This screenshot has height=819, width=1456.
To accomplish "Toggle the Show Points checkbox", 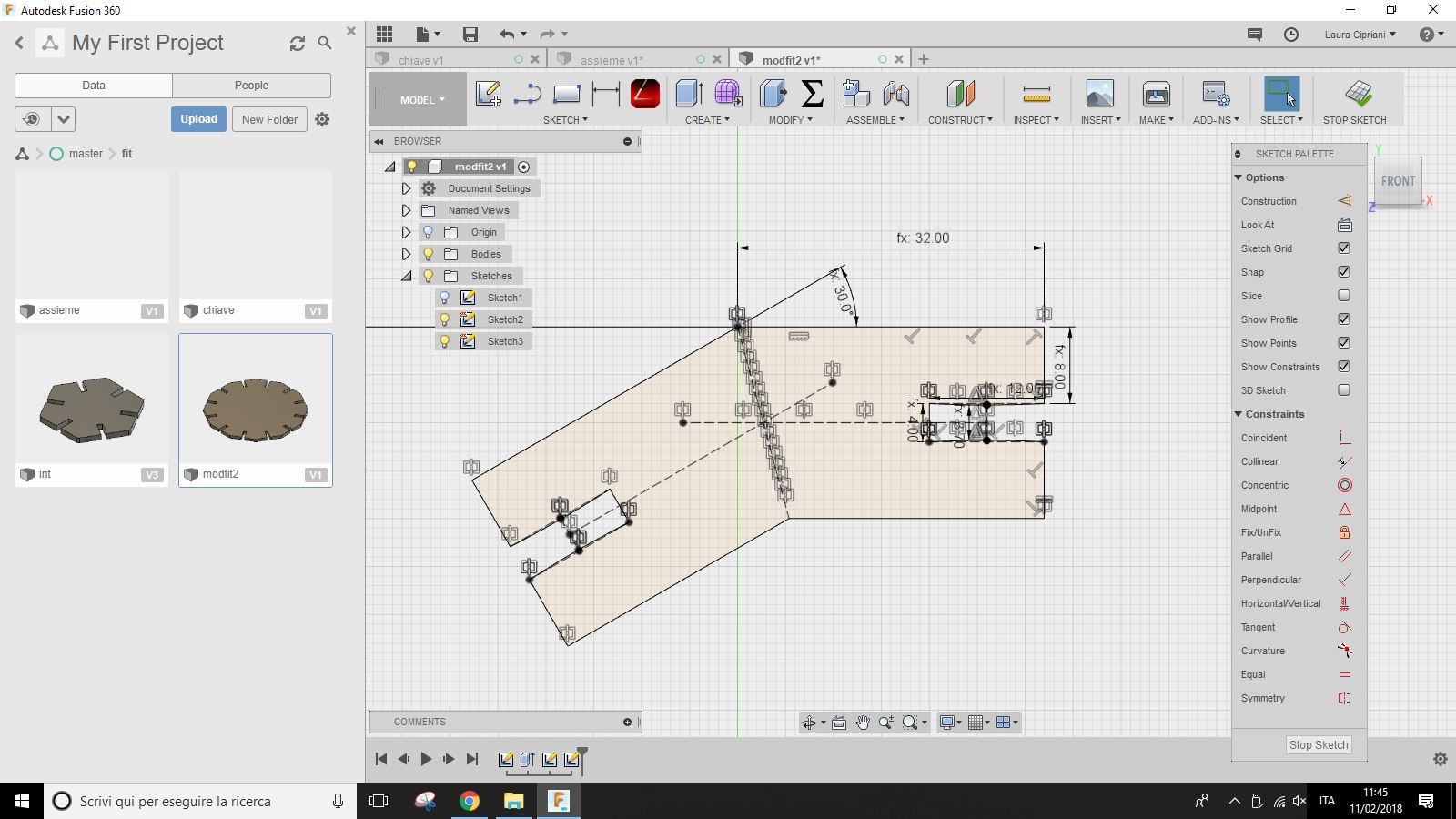I will (1344, 343).
